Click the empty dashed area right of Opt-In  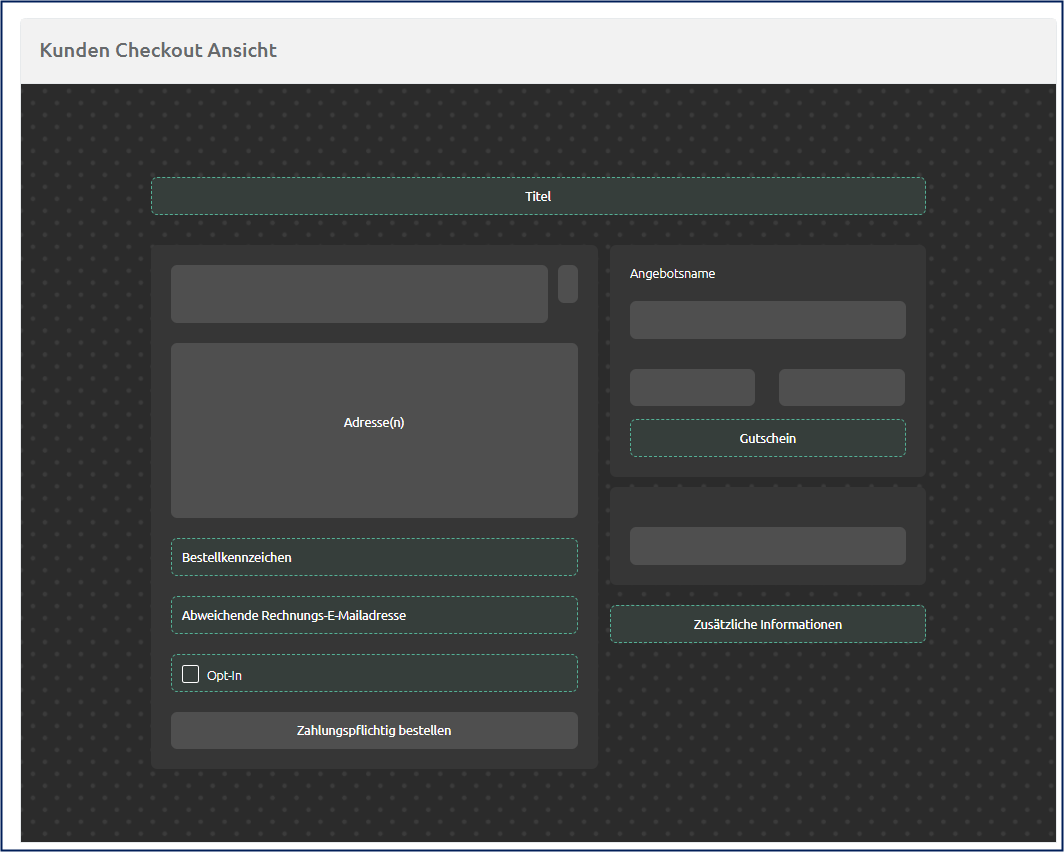point(420,674)
